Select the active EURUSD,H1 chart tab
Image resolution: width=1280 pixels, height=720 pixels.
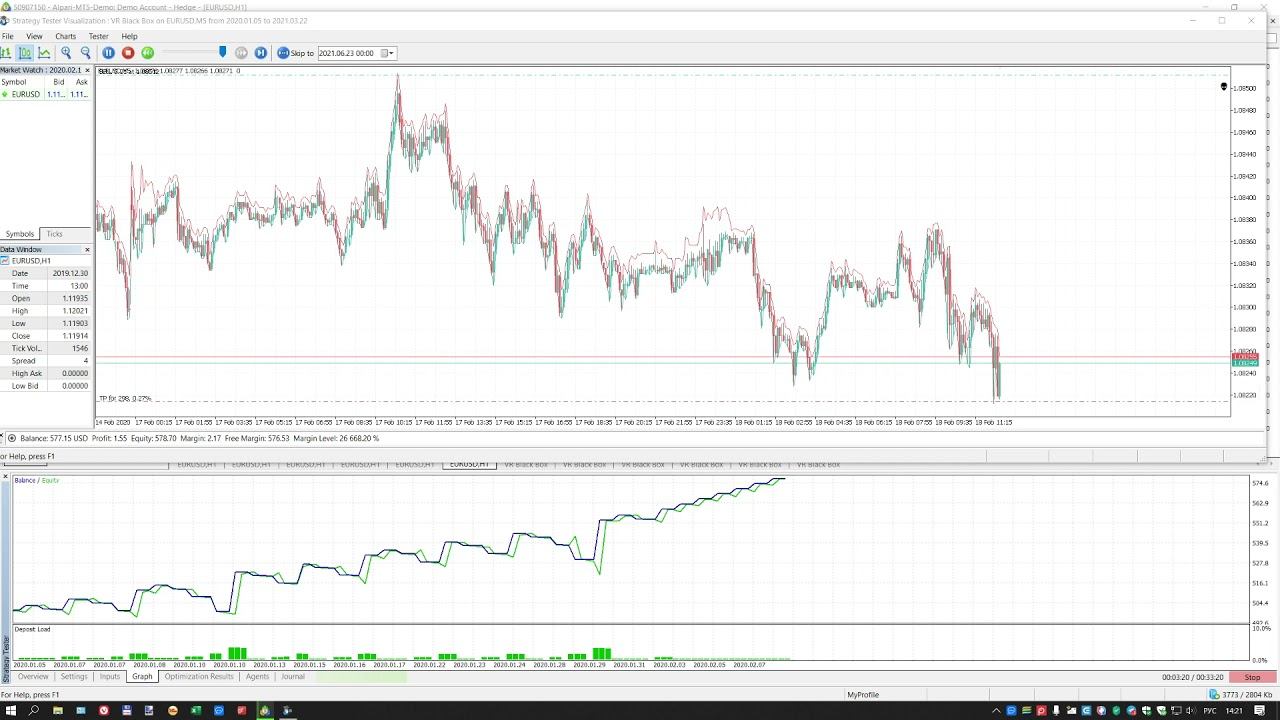(x=470, y=465)
